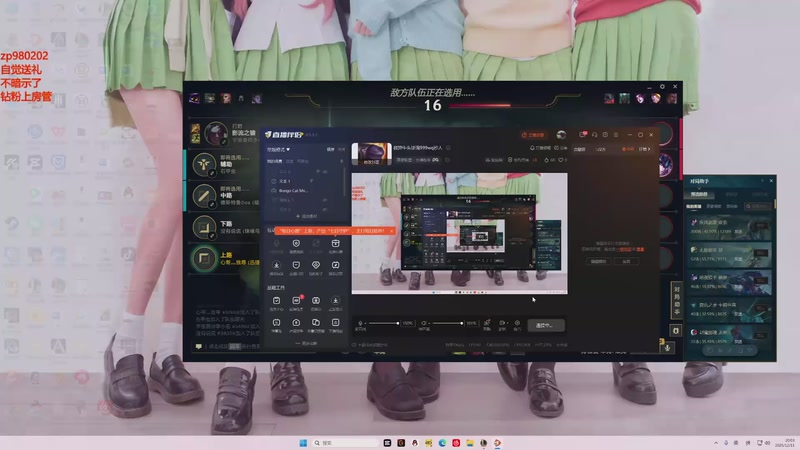Open the download-arrow tool under 直播工具
Screen dimensions: 800x450
pos(335,302)
